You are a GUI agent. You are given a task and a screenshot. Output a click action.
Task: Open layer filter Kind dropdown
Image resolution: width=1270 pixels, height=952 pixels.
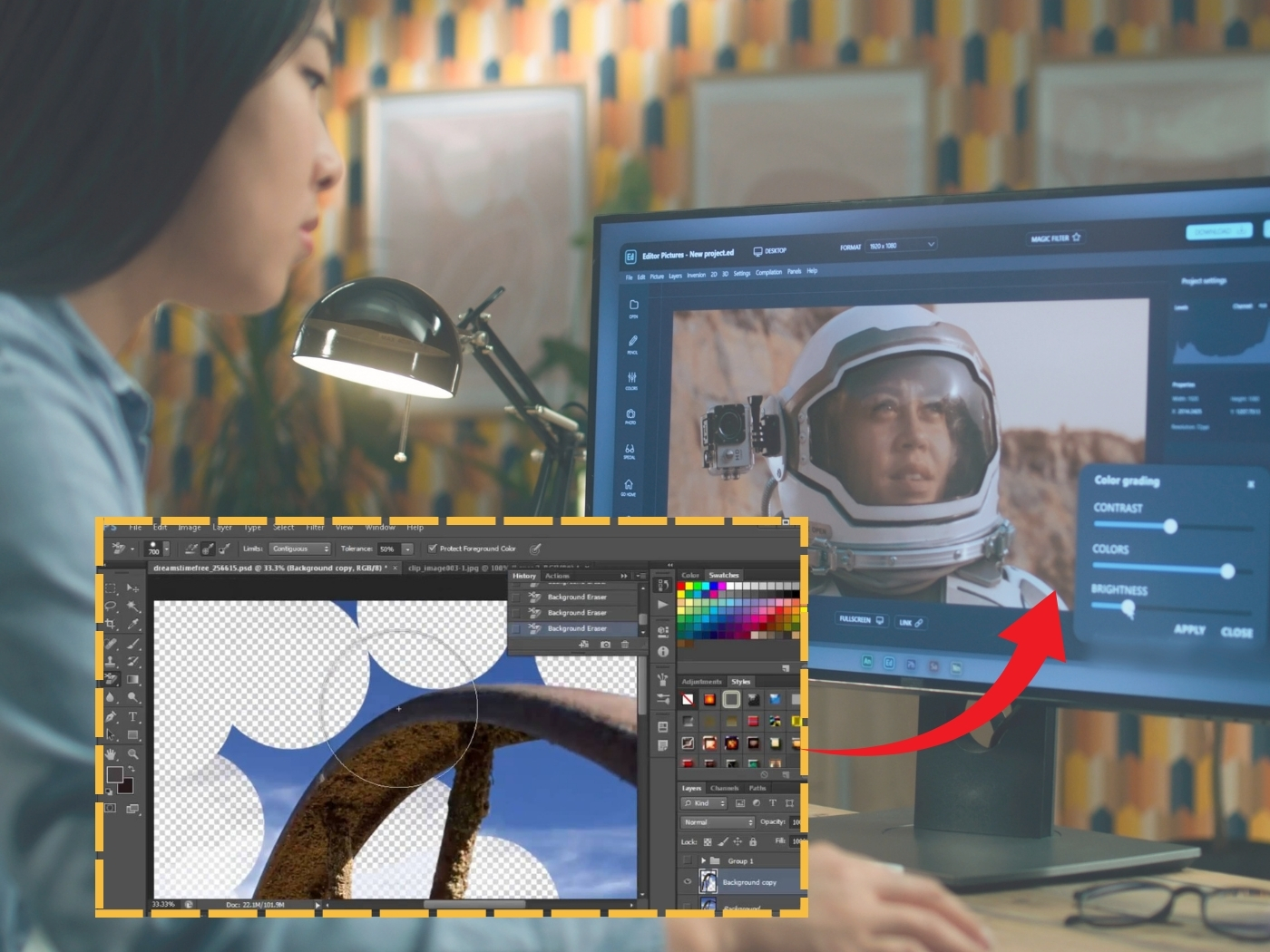point(704,803)
